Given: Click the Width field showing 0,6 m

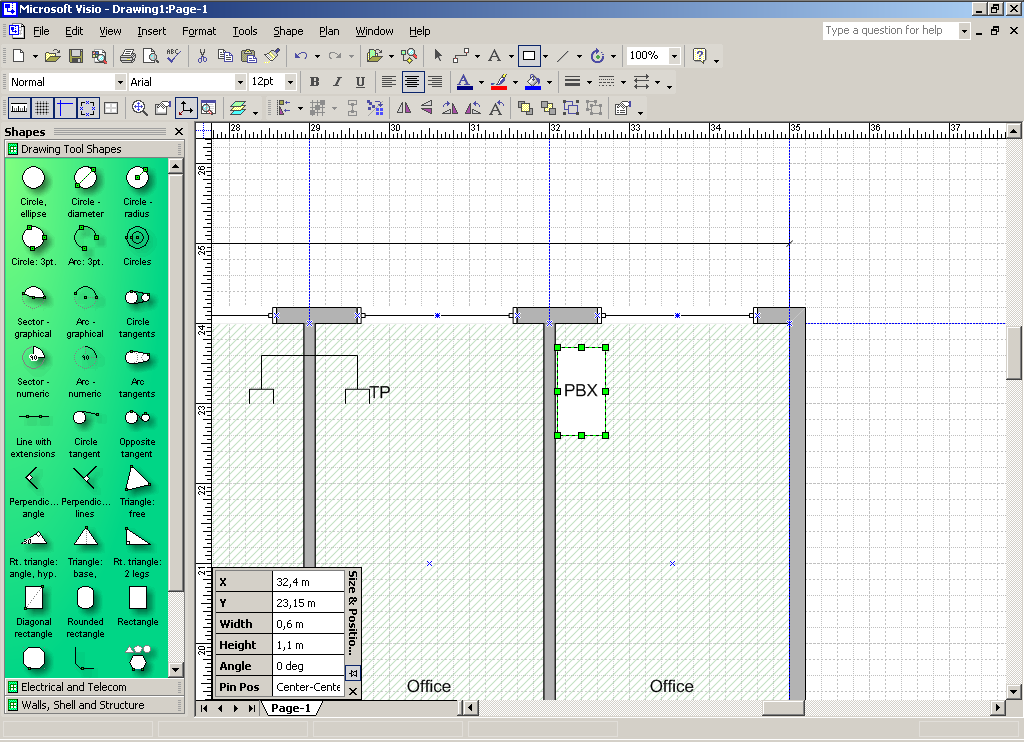Looking at the screenshot, I should click(x=308, y=624).
